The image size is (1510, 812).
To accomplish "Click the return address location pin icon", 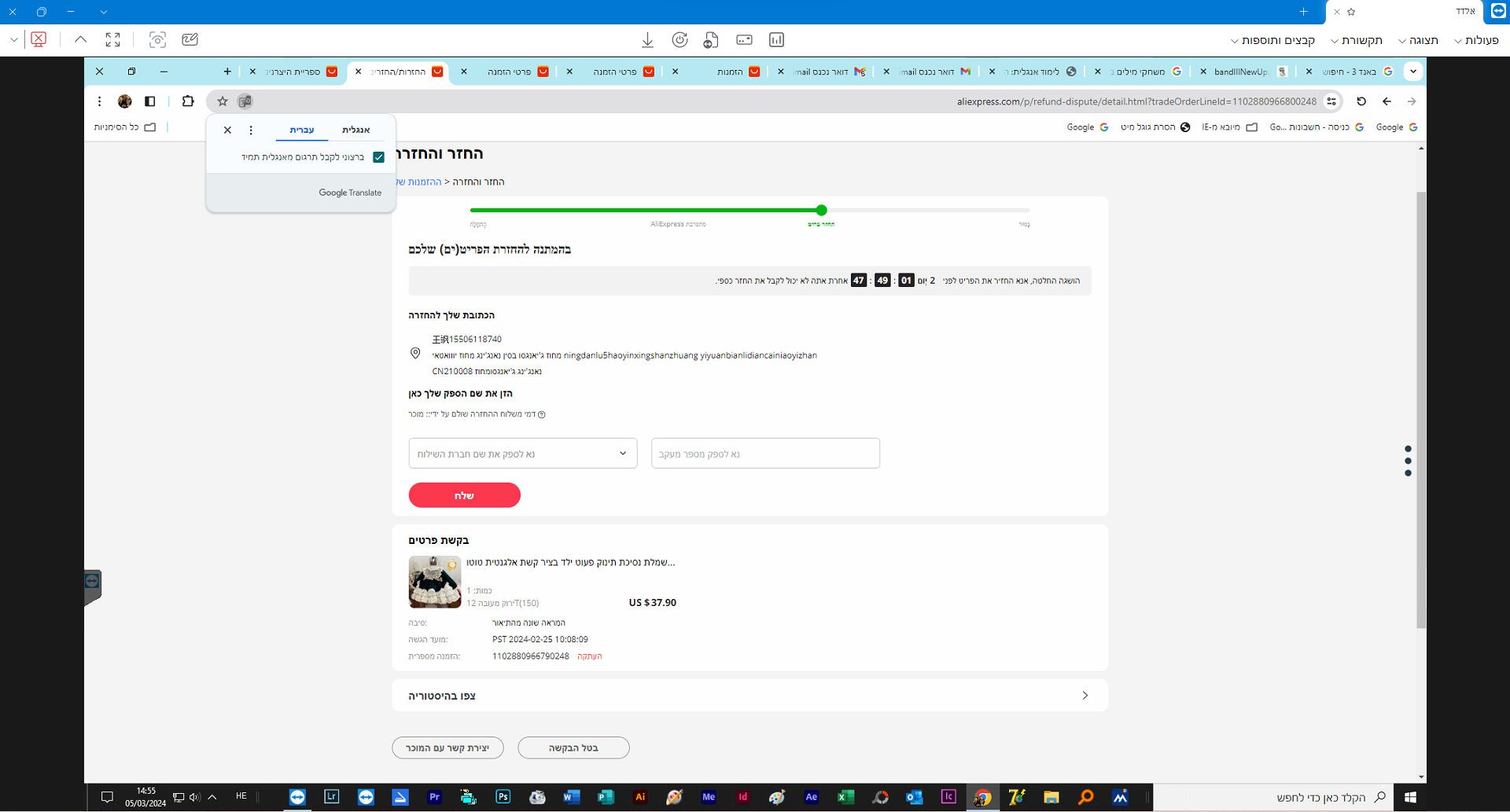I will pyautogui.click(x=415, y=354).
